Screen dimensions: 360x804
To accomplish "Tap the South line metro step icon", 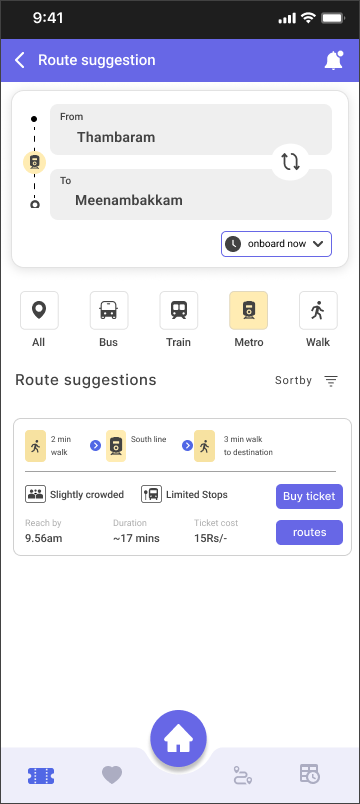I will 116,446.
